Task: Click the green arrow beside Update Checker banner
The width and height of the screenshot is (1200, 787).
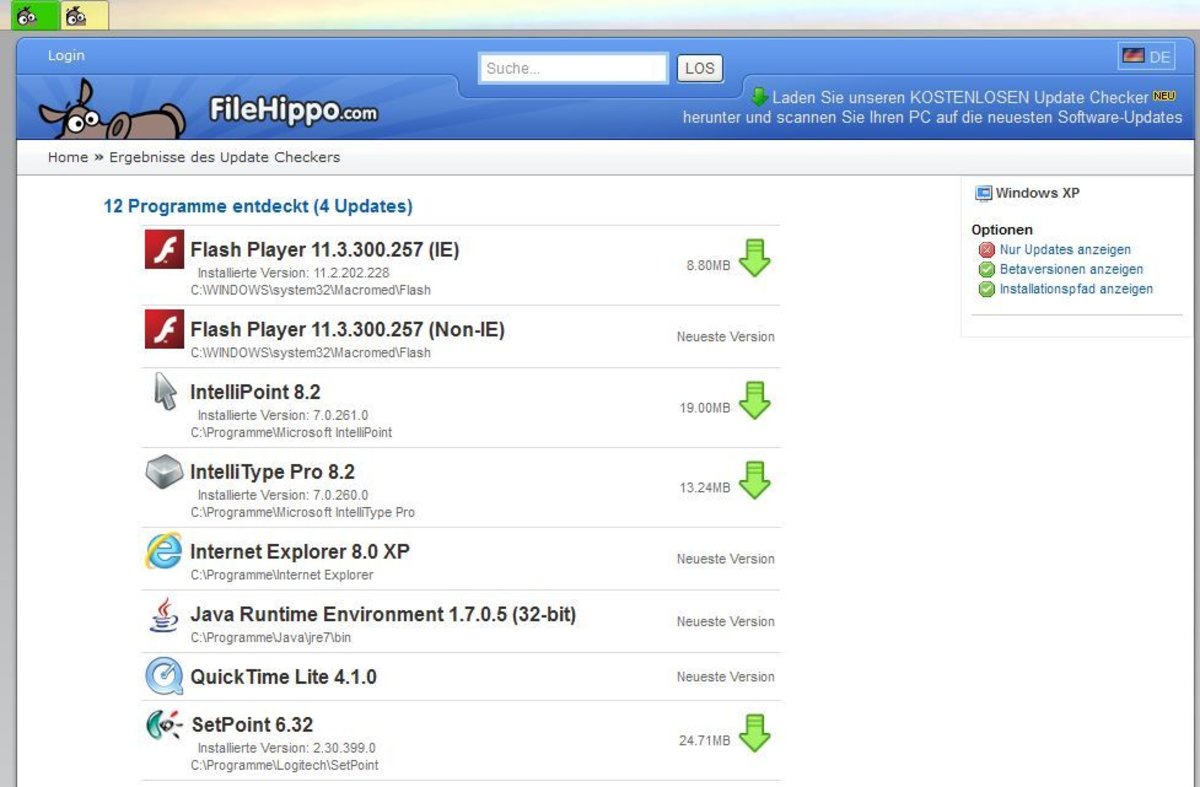Action: click(759, 97)
